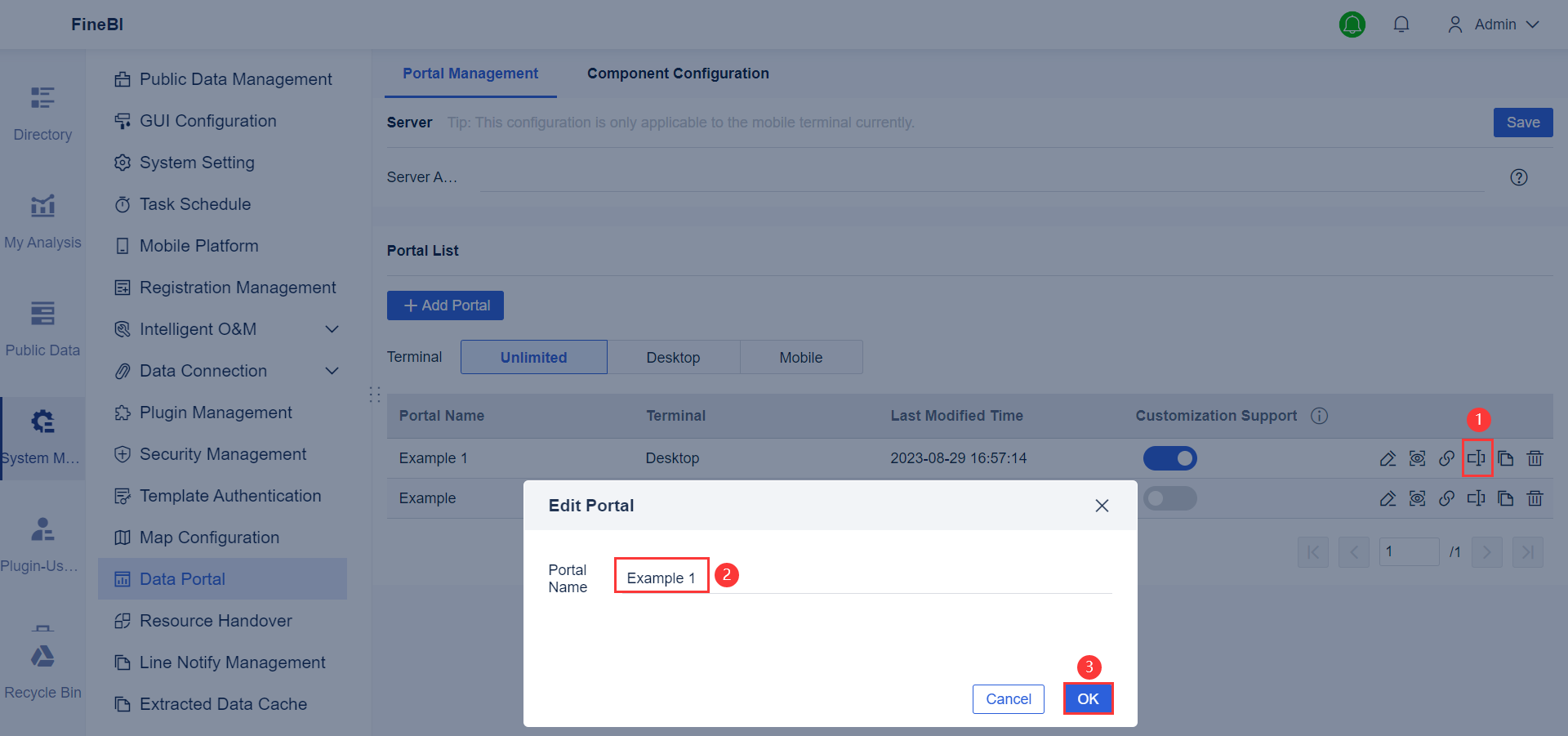Image resolution: width=1568 pixels, height=736 pixels.
Task: Click the link icon in Example row
Action: click(1446, 498)
